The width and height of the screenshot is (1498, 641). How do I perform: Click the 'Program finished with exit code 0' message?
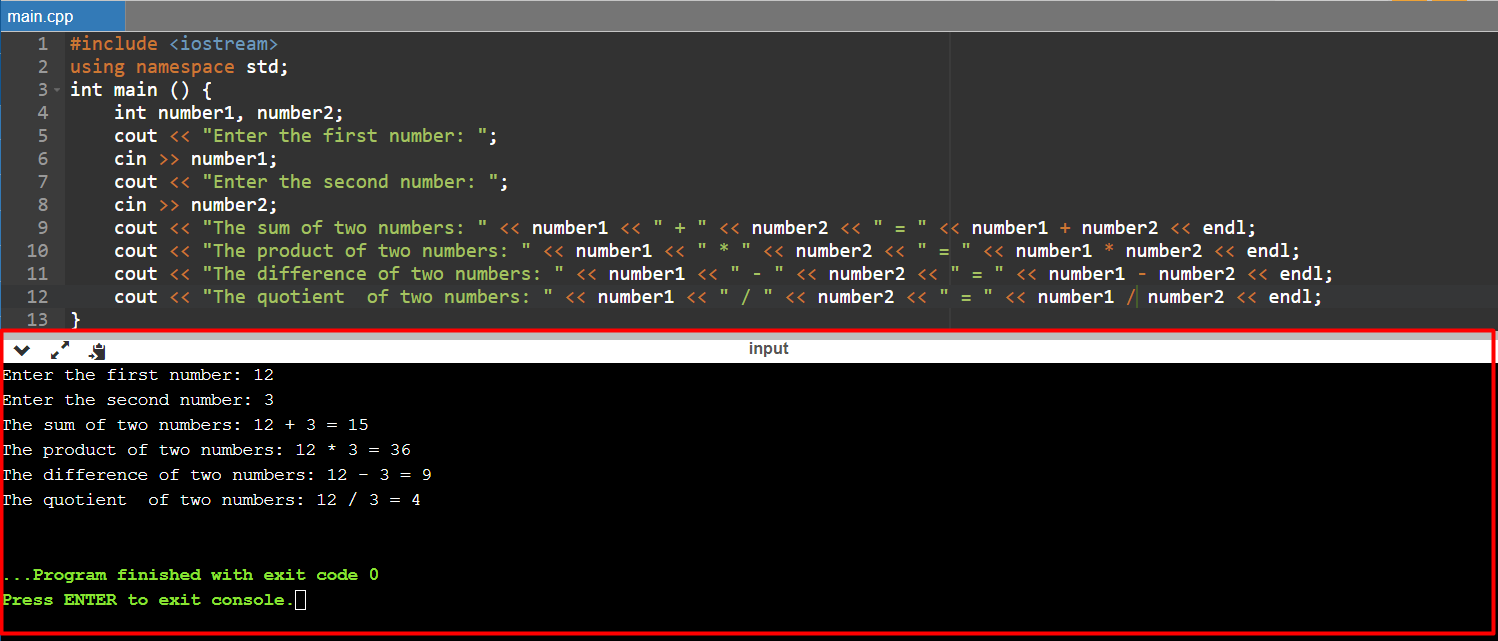(191, 575)
